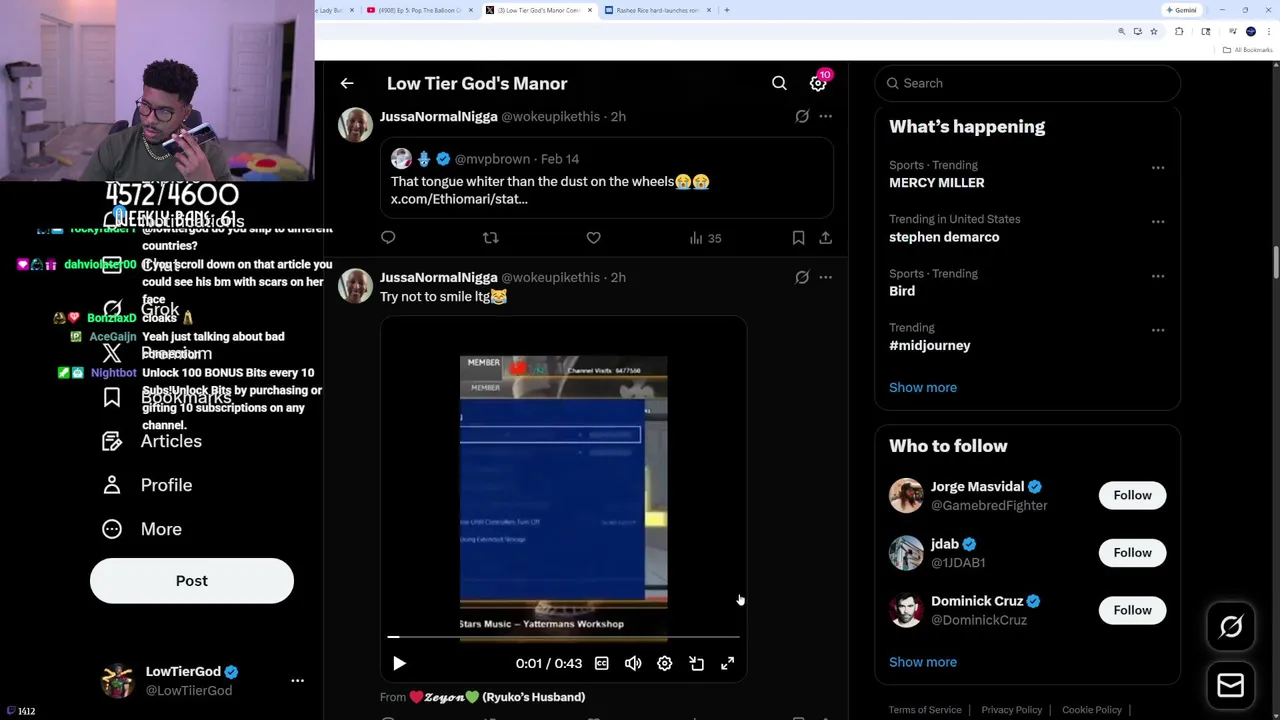1280x720 pixels.
Task: Open more options on first JussaNormalNigga post
Action: [x=826, y=117]
